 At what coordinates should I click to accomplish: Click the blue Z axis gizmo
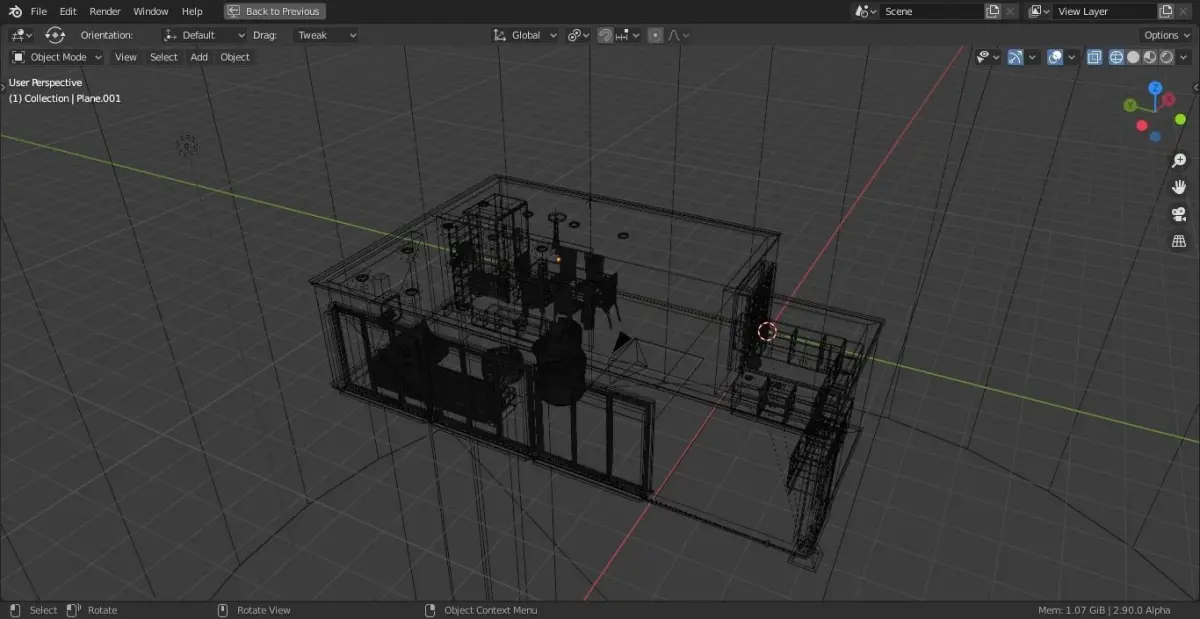[1155, 88]
